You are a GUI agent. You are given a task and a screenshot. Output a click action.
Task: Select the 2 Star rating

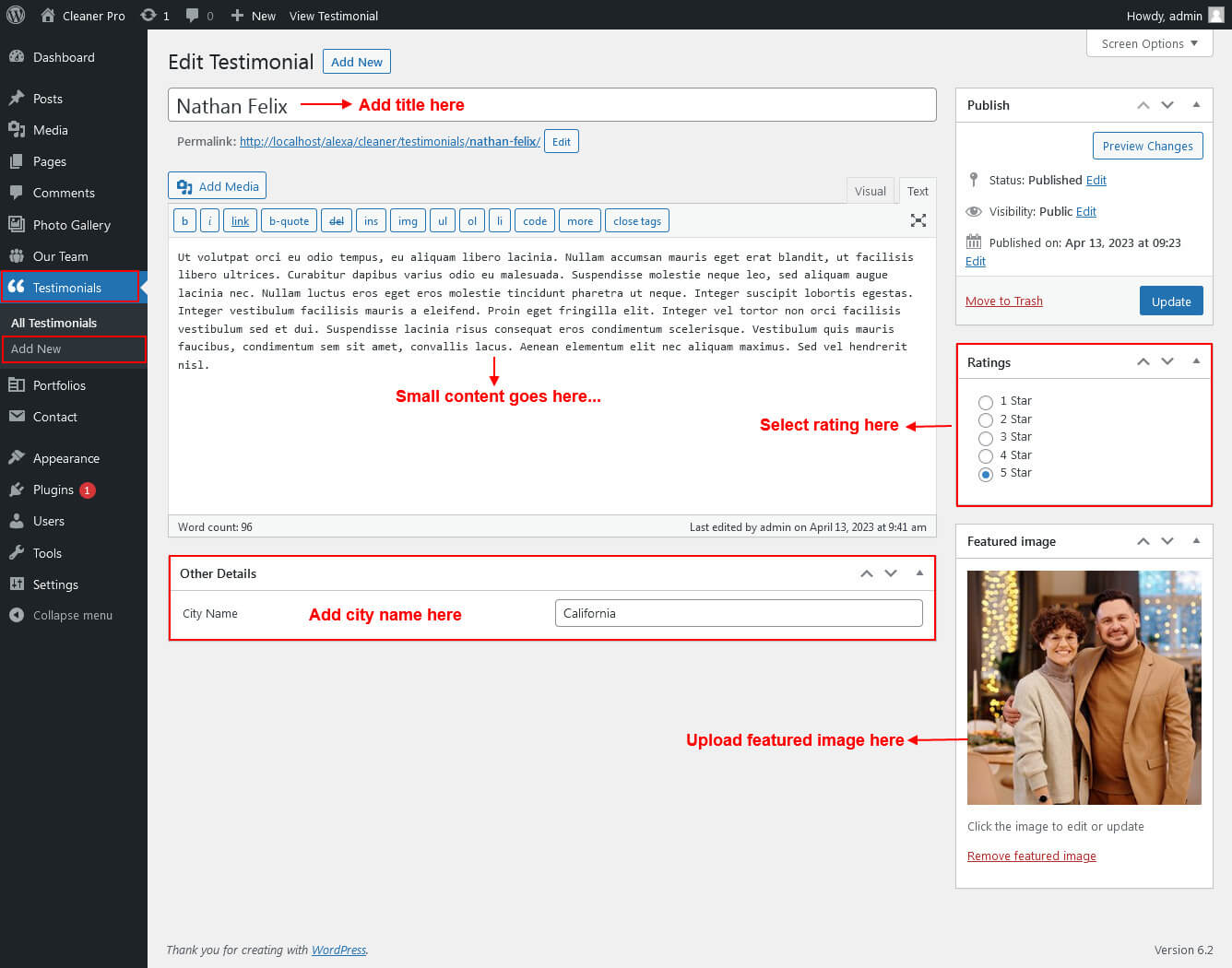pos(986,419)
